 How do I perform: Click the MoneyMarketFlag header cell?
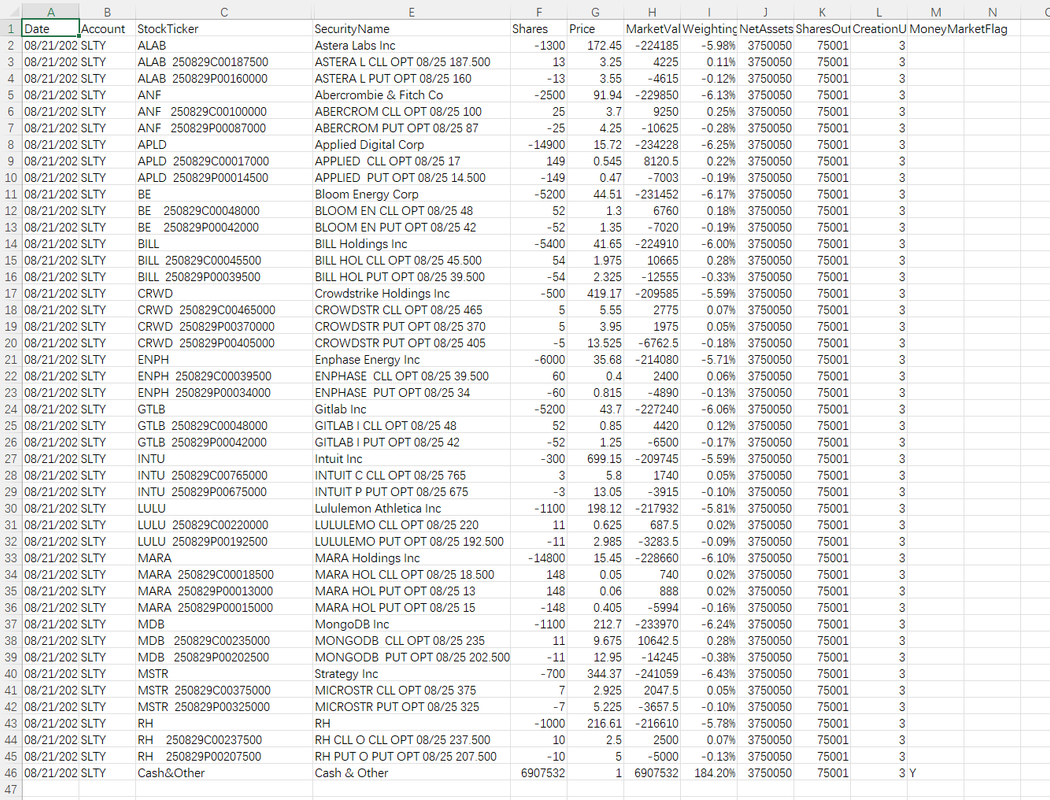(958, 29)
